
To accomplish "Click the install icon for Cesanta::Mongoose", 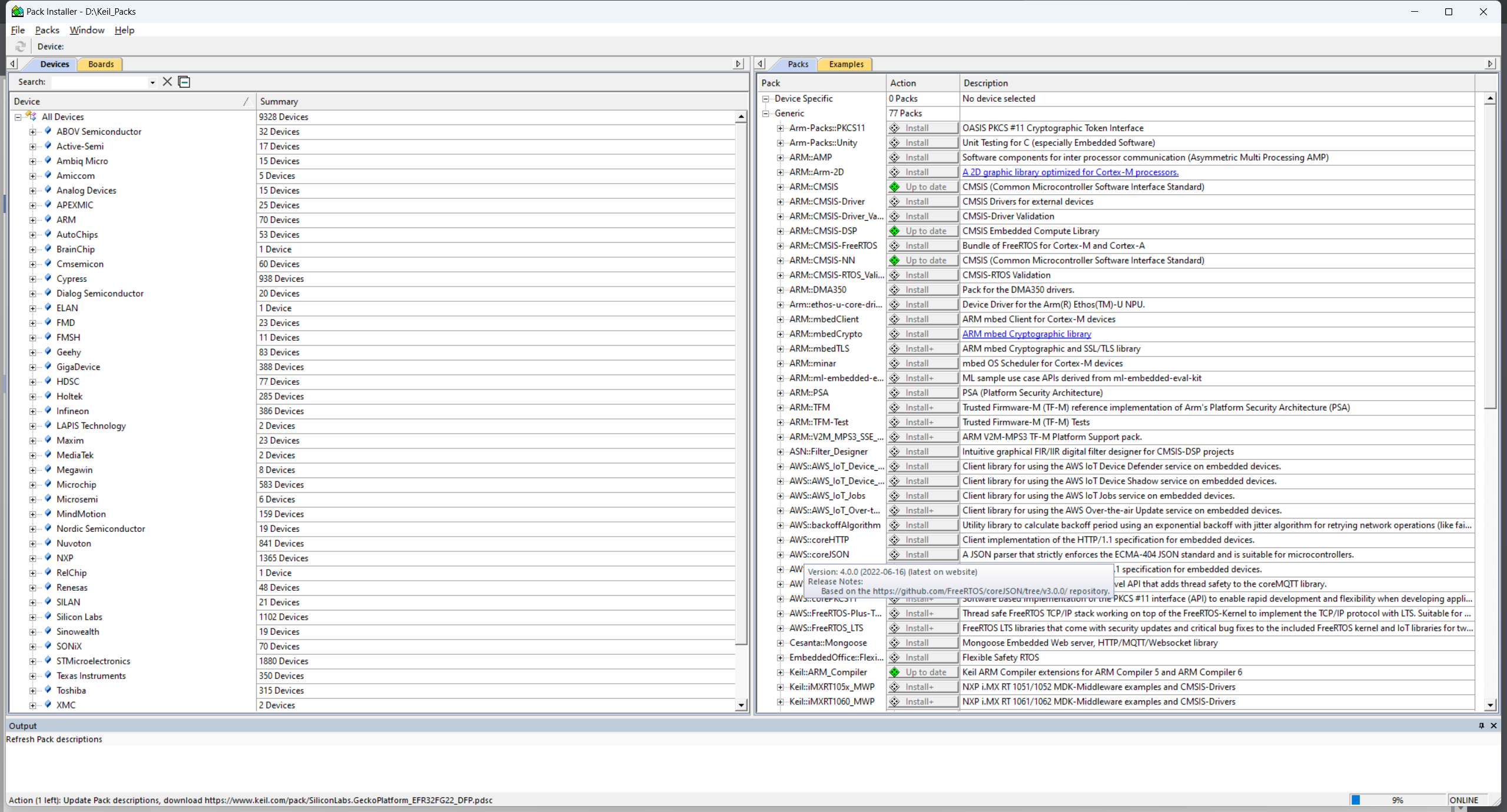I will click(895, 643).
